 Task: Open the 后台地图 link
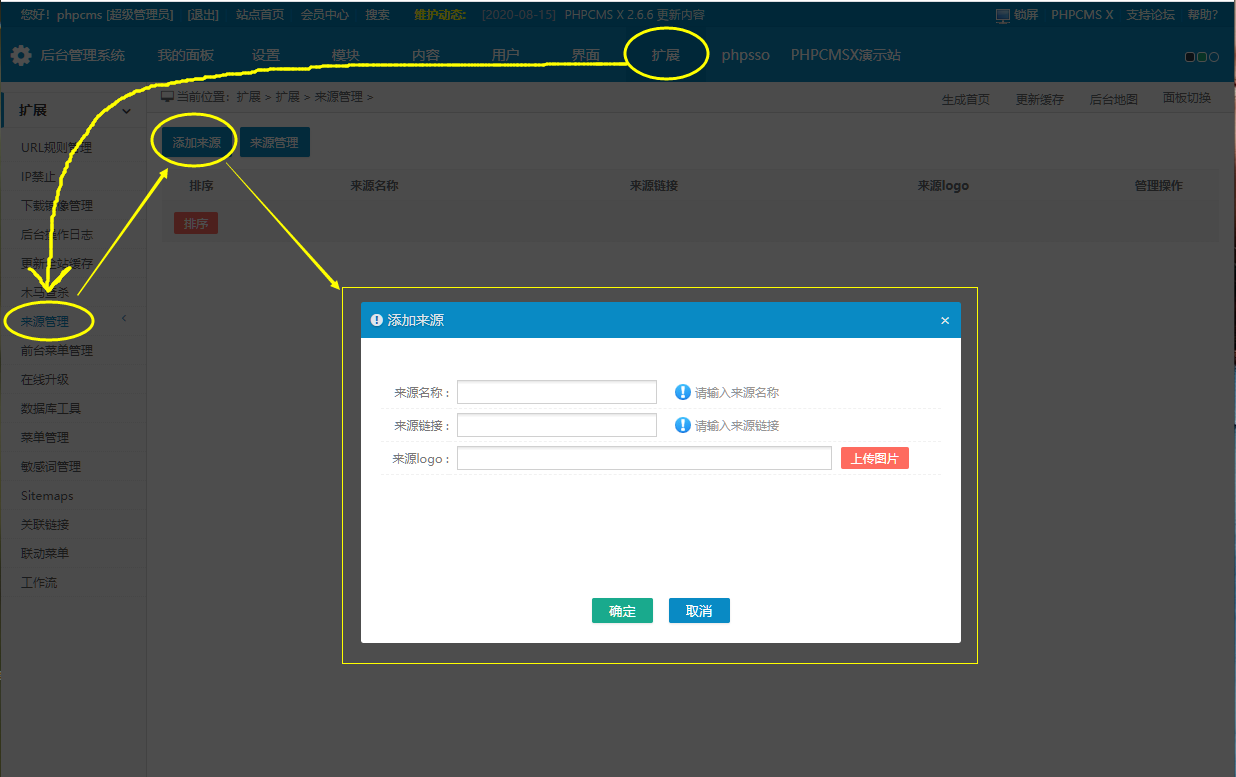1113,100
